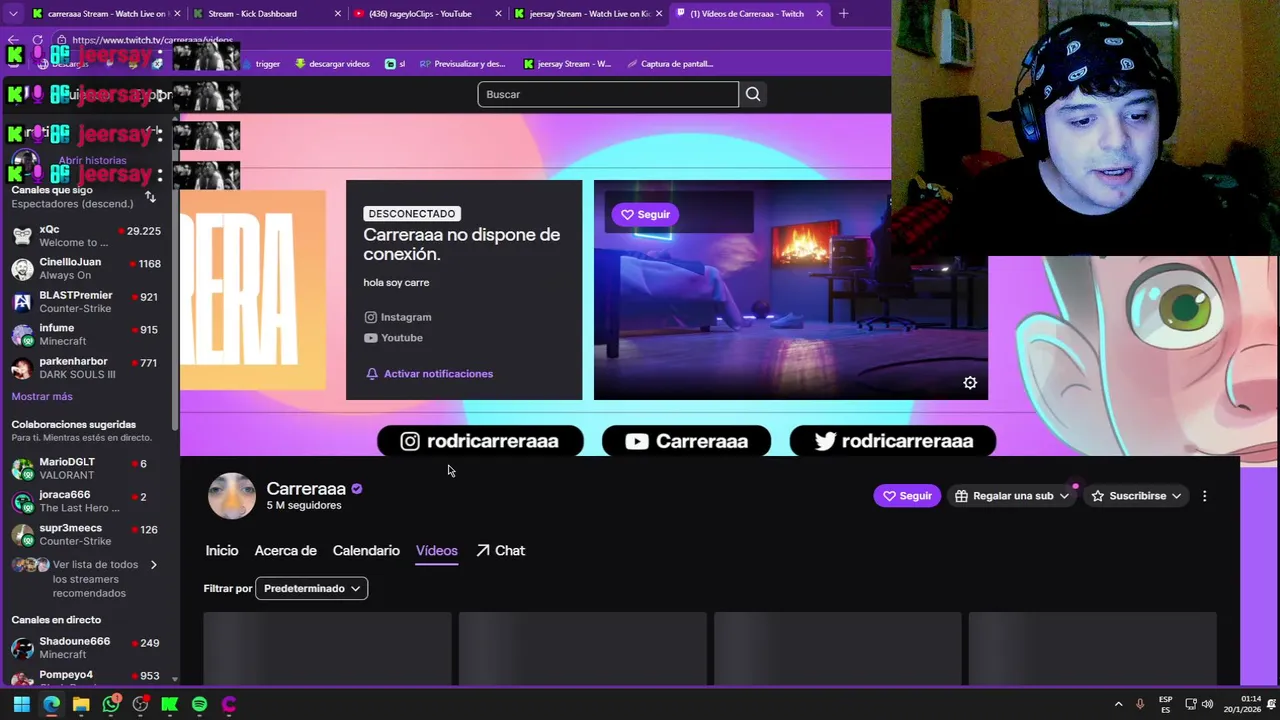Open joraca666 suggested channel
The height and width of the screenshot is (720, 1280).
[88, 501]
